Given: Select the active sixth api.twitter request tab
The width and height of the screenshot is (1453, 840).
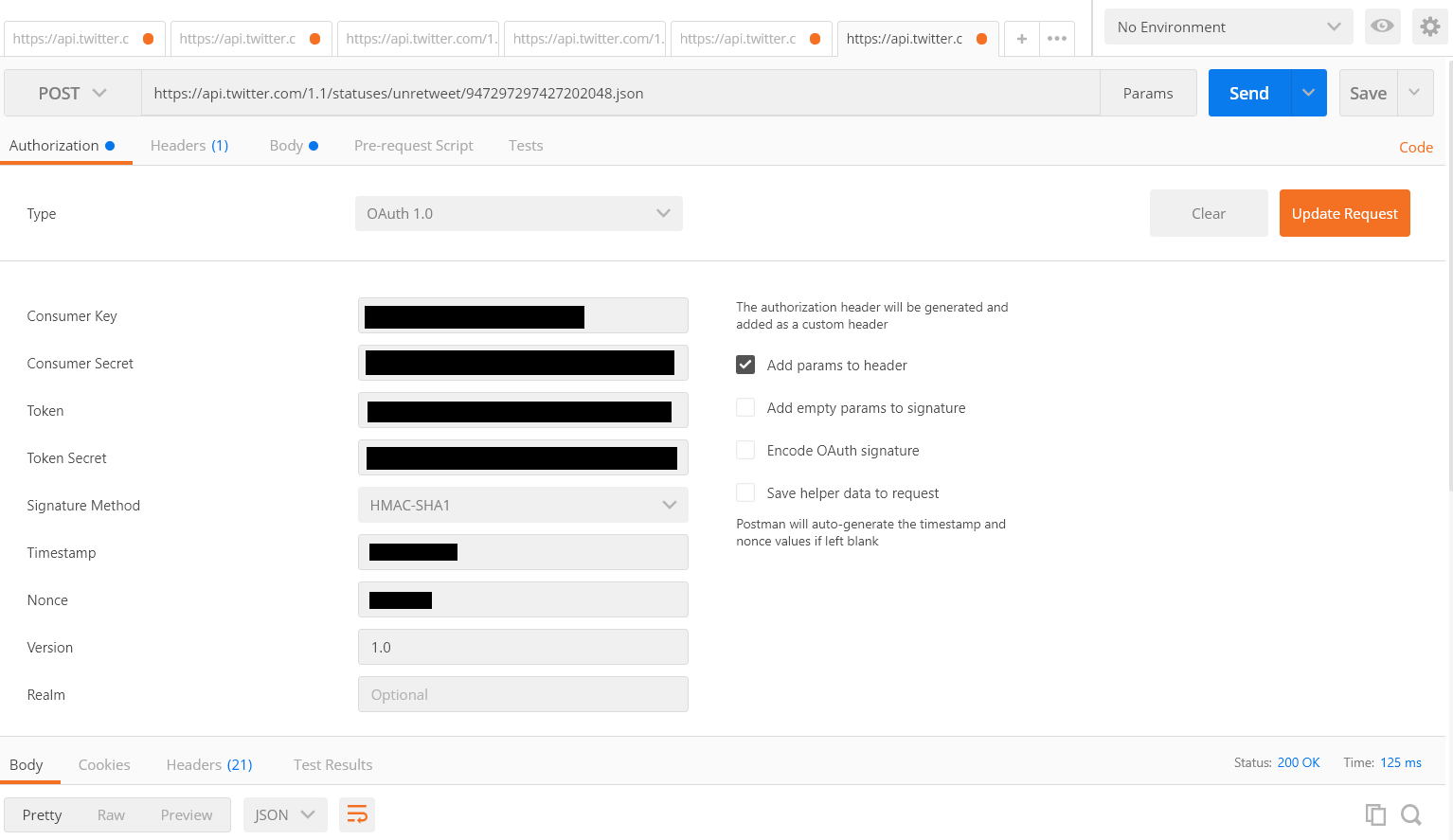Looking at the screenshot, I should pyautogui.click(x=918, y=39).
